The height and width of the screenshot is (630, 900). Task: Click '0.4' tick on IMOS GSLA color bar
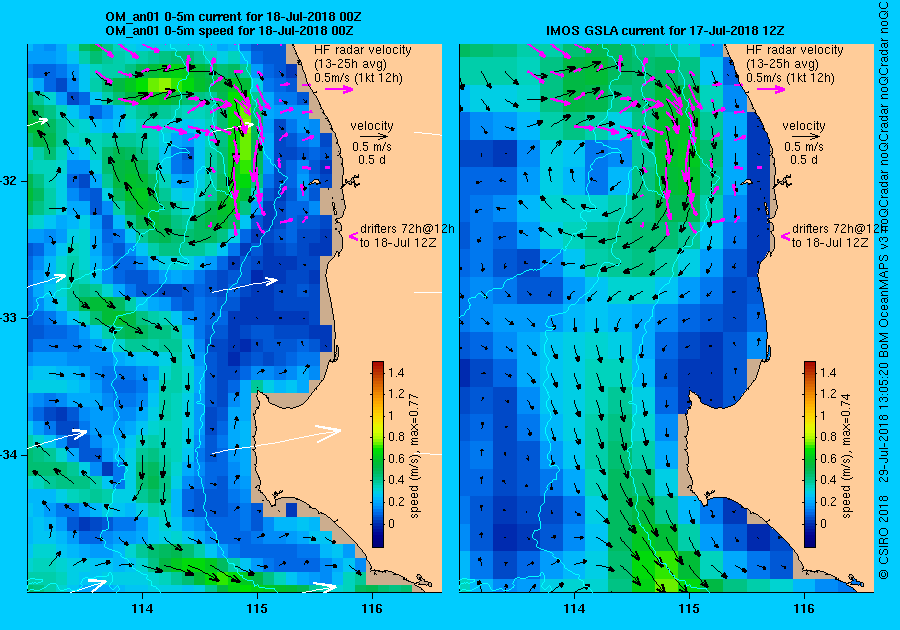coord(828,480)
